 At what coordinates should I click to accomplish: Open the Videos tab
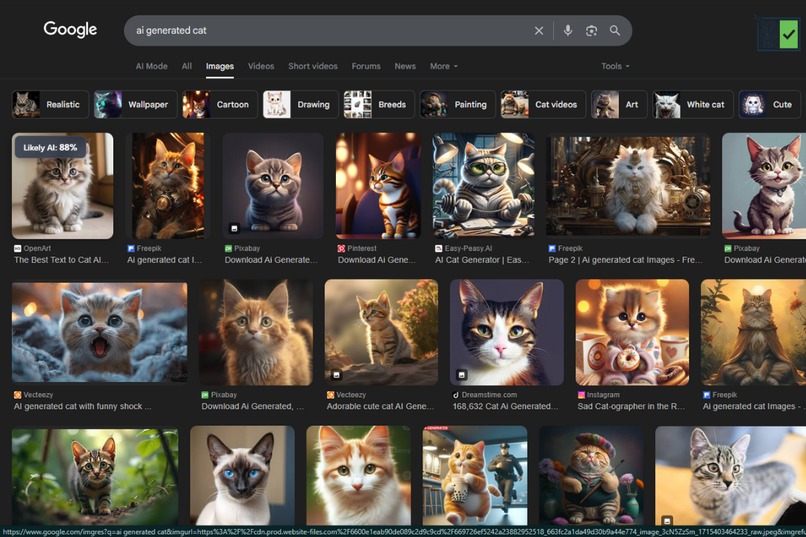pos(261,66)
